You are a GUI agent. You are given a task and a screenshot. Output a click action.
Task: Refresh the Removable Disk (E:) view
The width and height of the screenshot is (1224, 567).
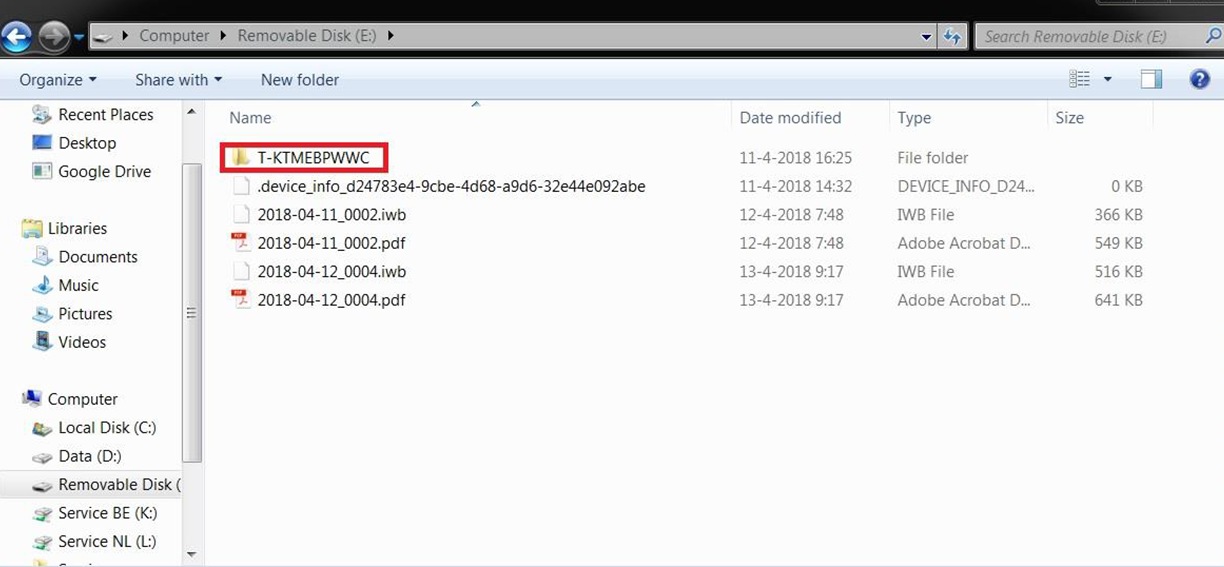click(952, 37)
